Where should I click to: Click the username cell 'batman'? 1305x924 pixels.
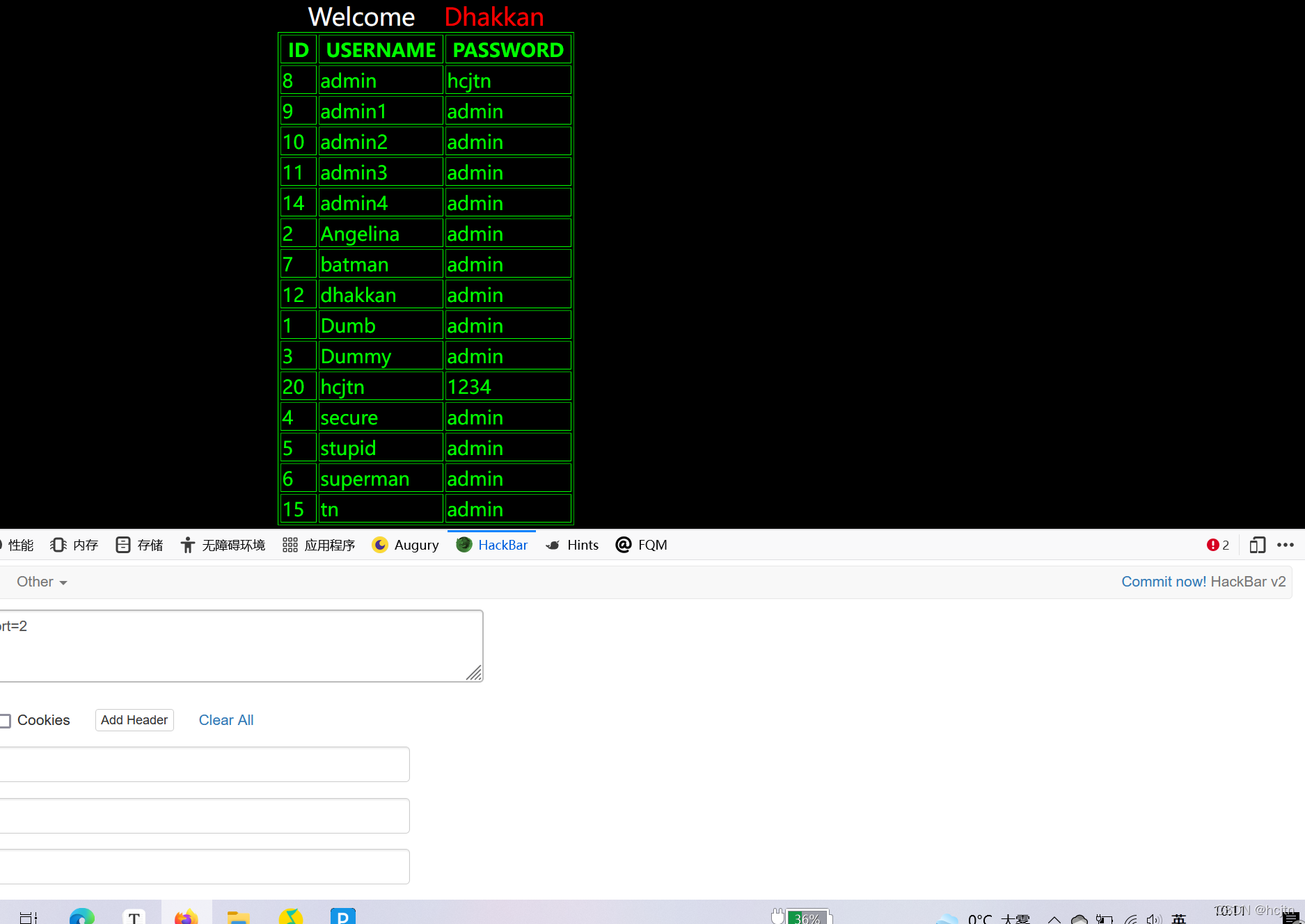(x=381, y=264)
